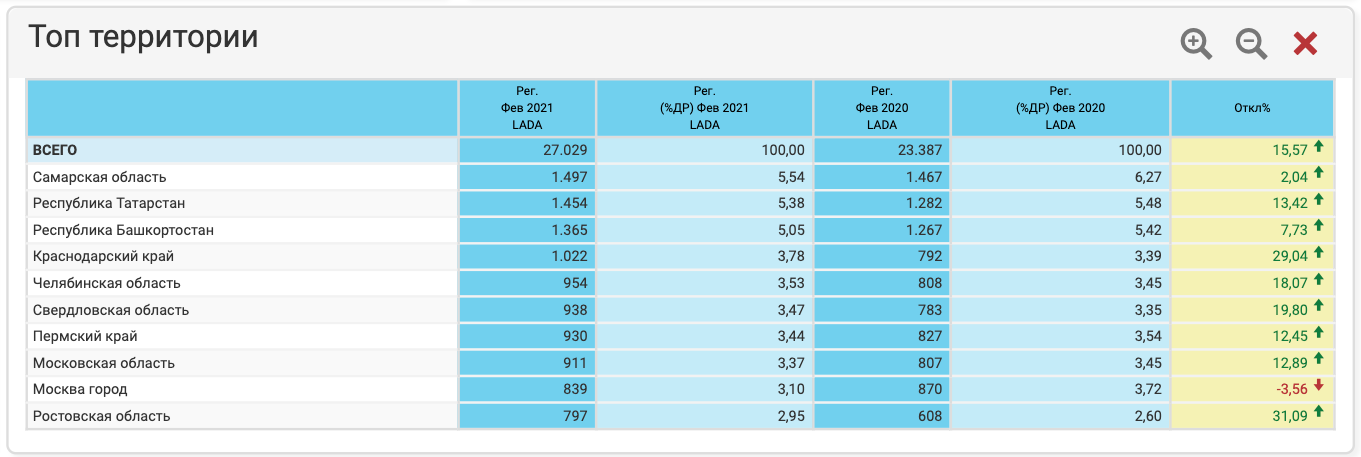Click the Рег. Фев 2021 LADA column header

click(x=527, y=108)
